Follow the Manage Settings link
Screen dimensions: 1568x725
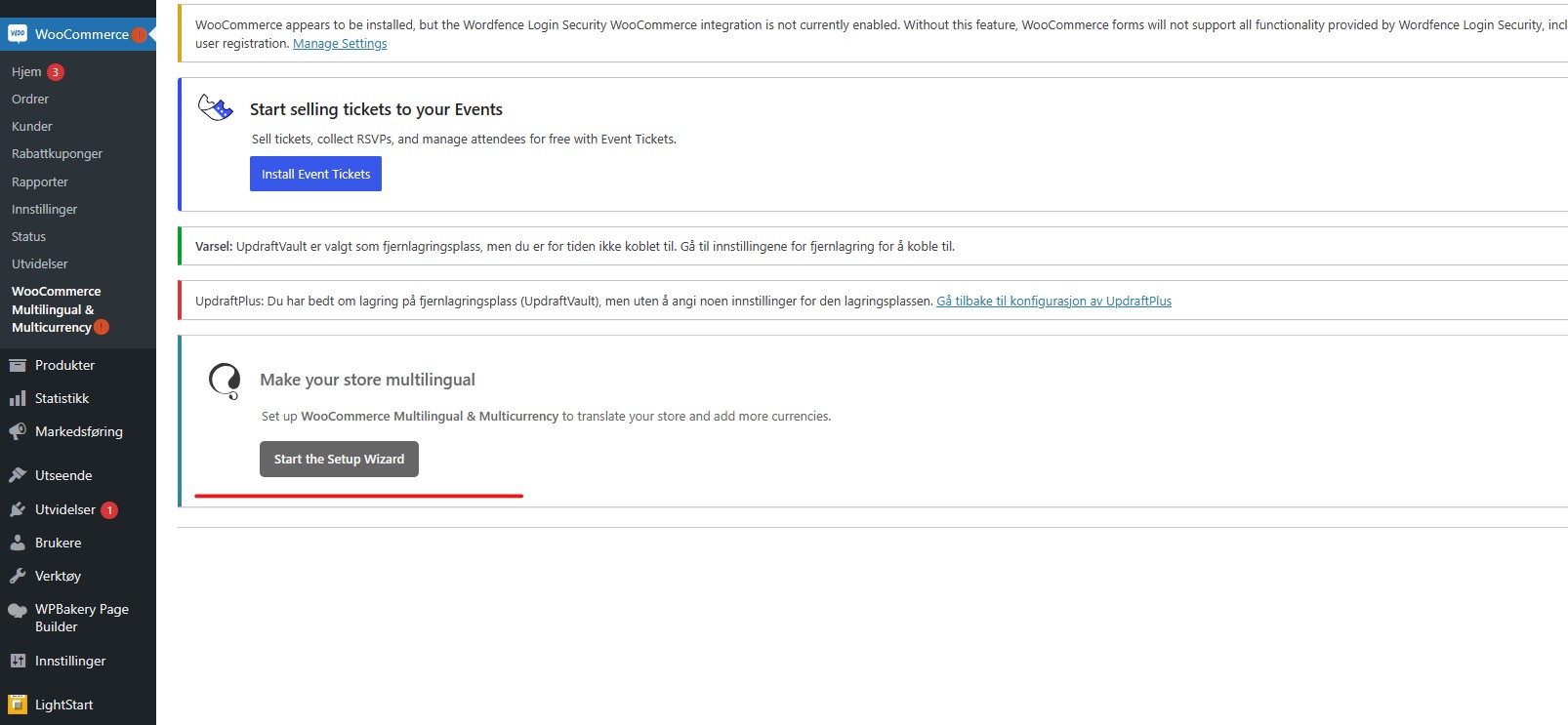coord(340,44)
